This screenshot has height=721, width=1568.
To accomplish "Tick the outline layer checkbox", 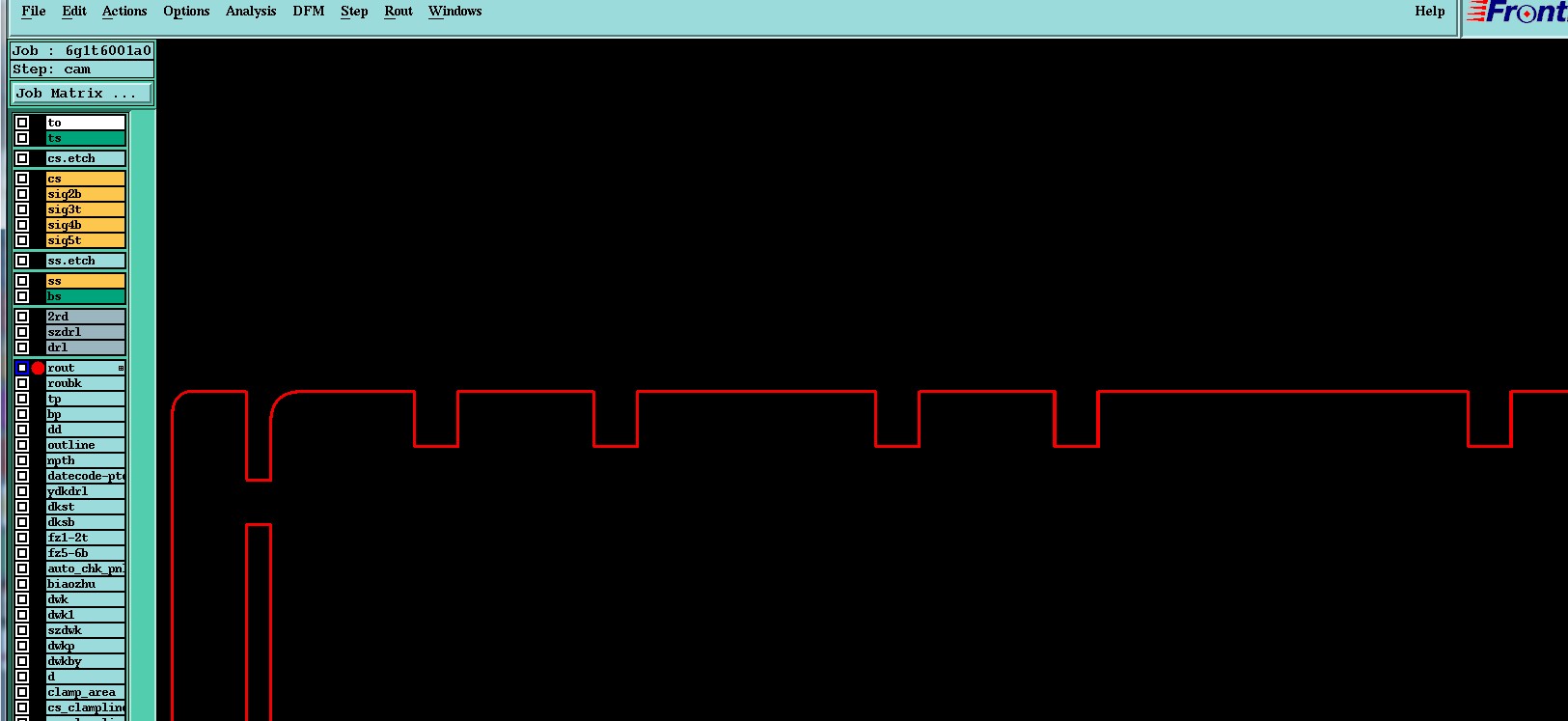I will point(22,445).
